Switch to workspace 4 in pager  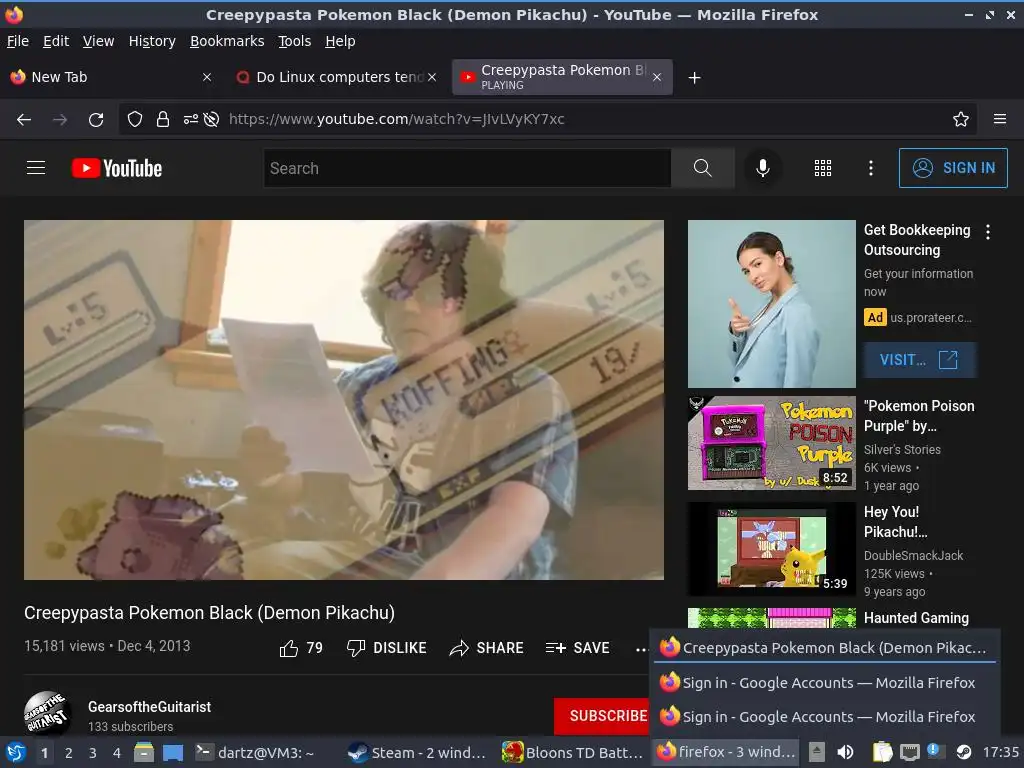(x=116, y=753)
